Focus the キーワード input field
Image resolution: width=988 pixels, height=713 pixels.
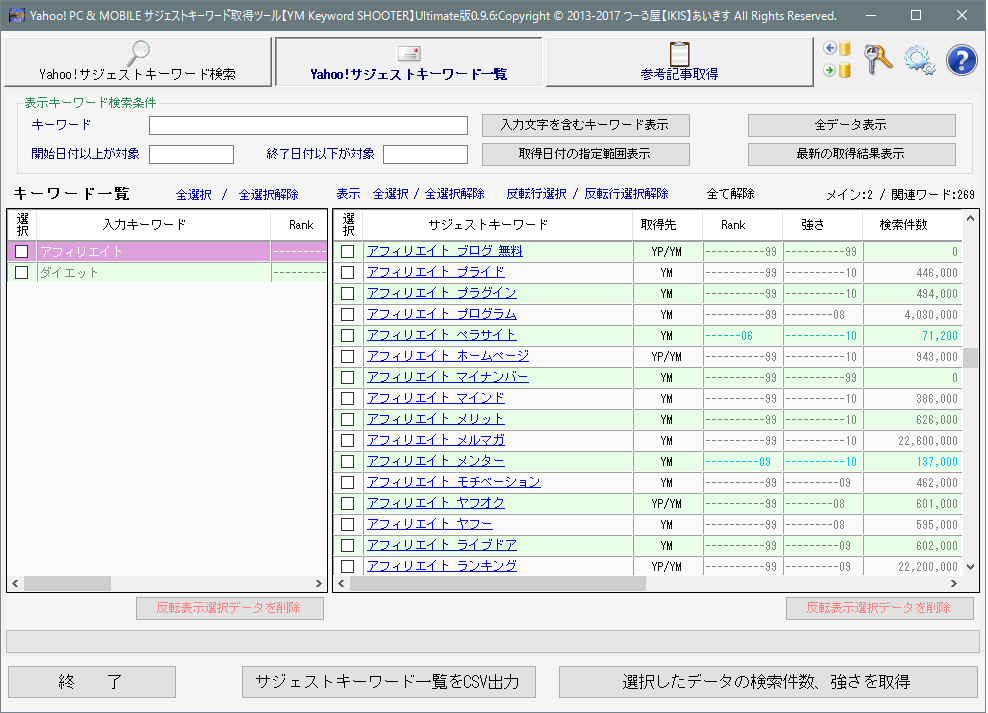(x=308, y=125)
